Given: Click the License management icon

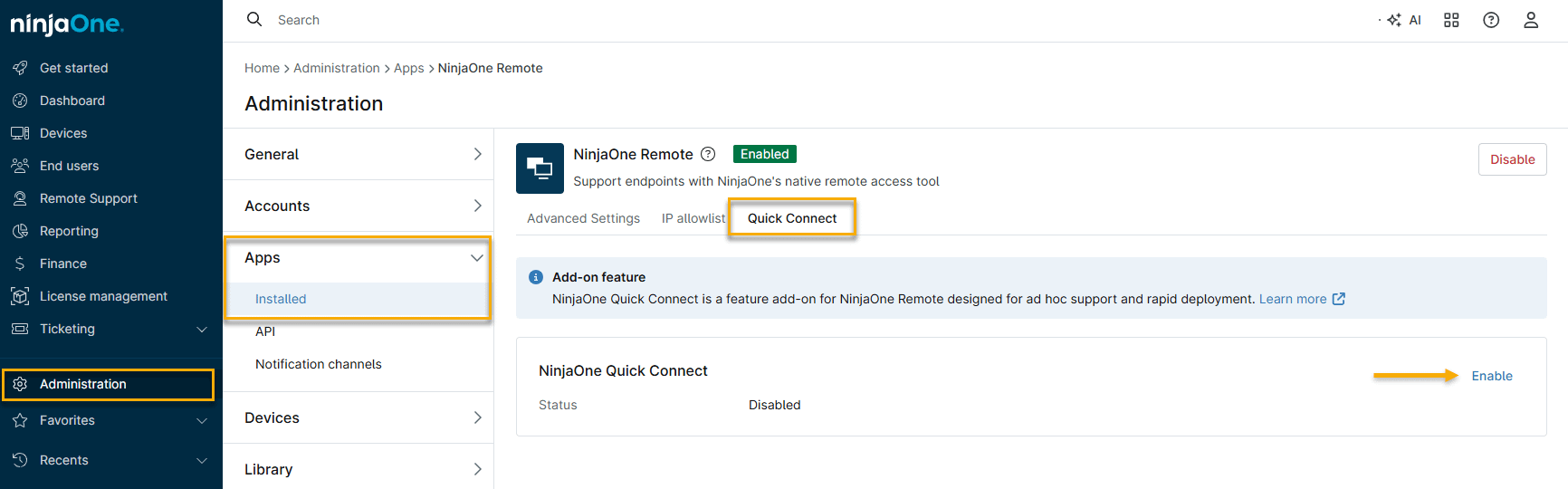Looking at the screenshot, I should tap(20, 296).
